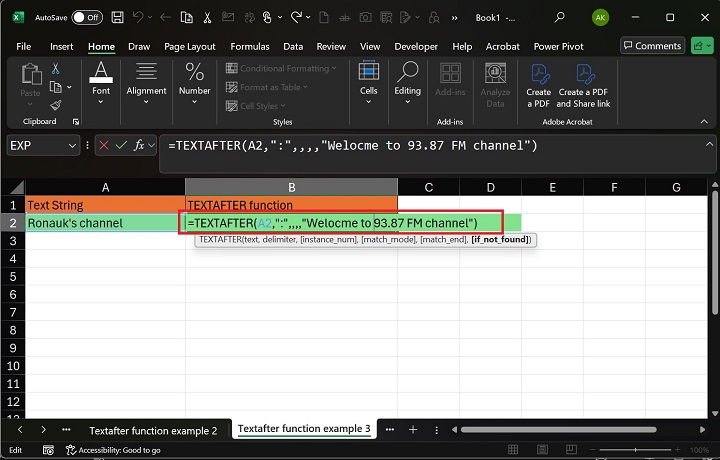The width and height of the screenshot is (720, 460).
Task: Click the Save icon in title bar
Action: click(x=118, y=17)
